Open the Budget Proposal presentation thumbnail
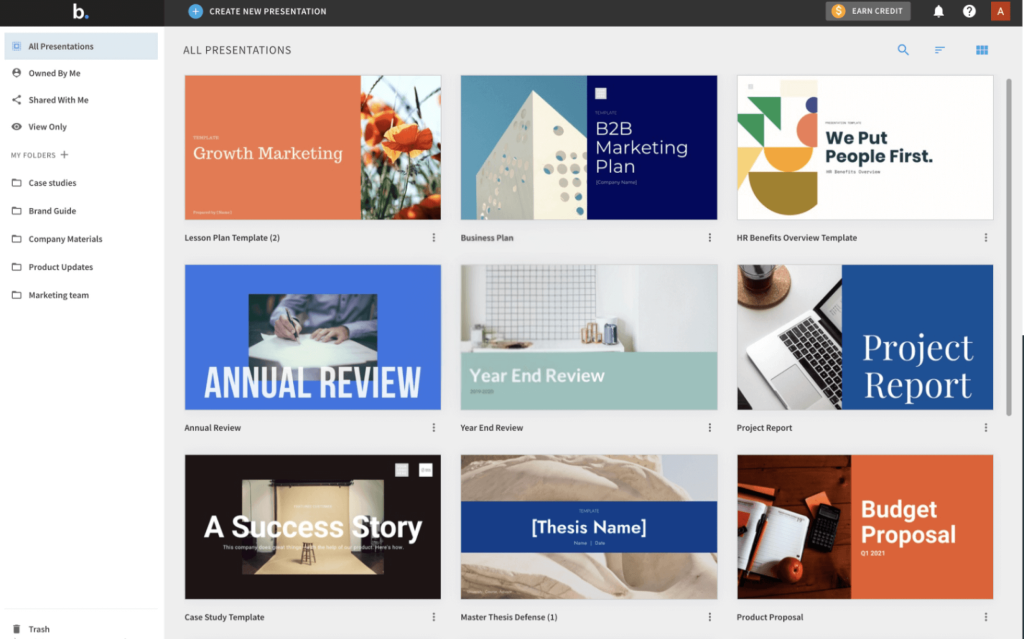The width and height of the screenshot is (1024, 639). tap(865, 527)
